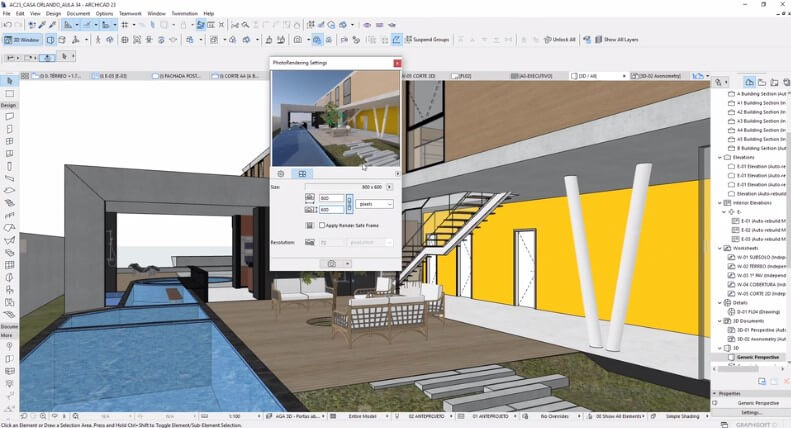Open the File menu
Viewport: 791px width, 428px height.
[7, 14]
